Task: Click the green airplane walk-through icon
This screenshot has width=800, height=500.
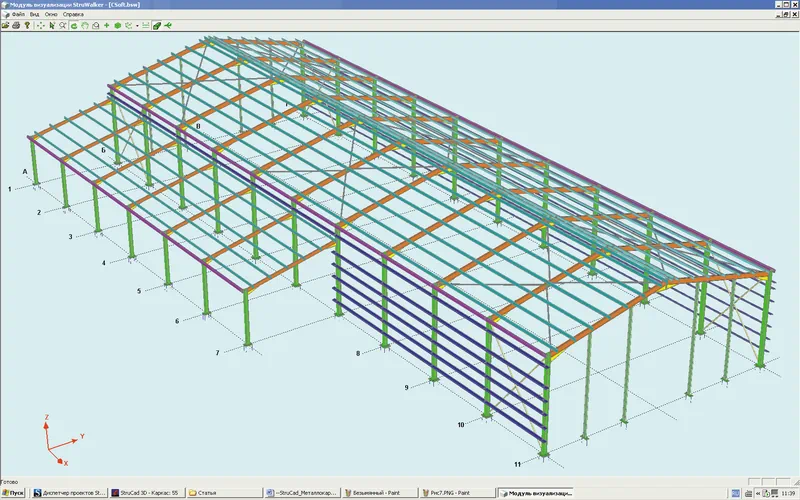Action: coord(168,25)
